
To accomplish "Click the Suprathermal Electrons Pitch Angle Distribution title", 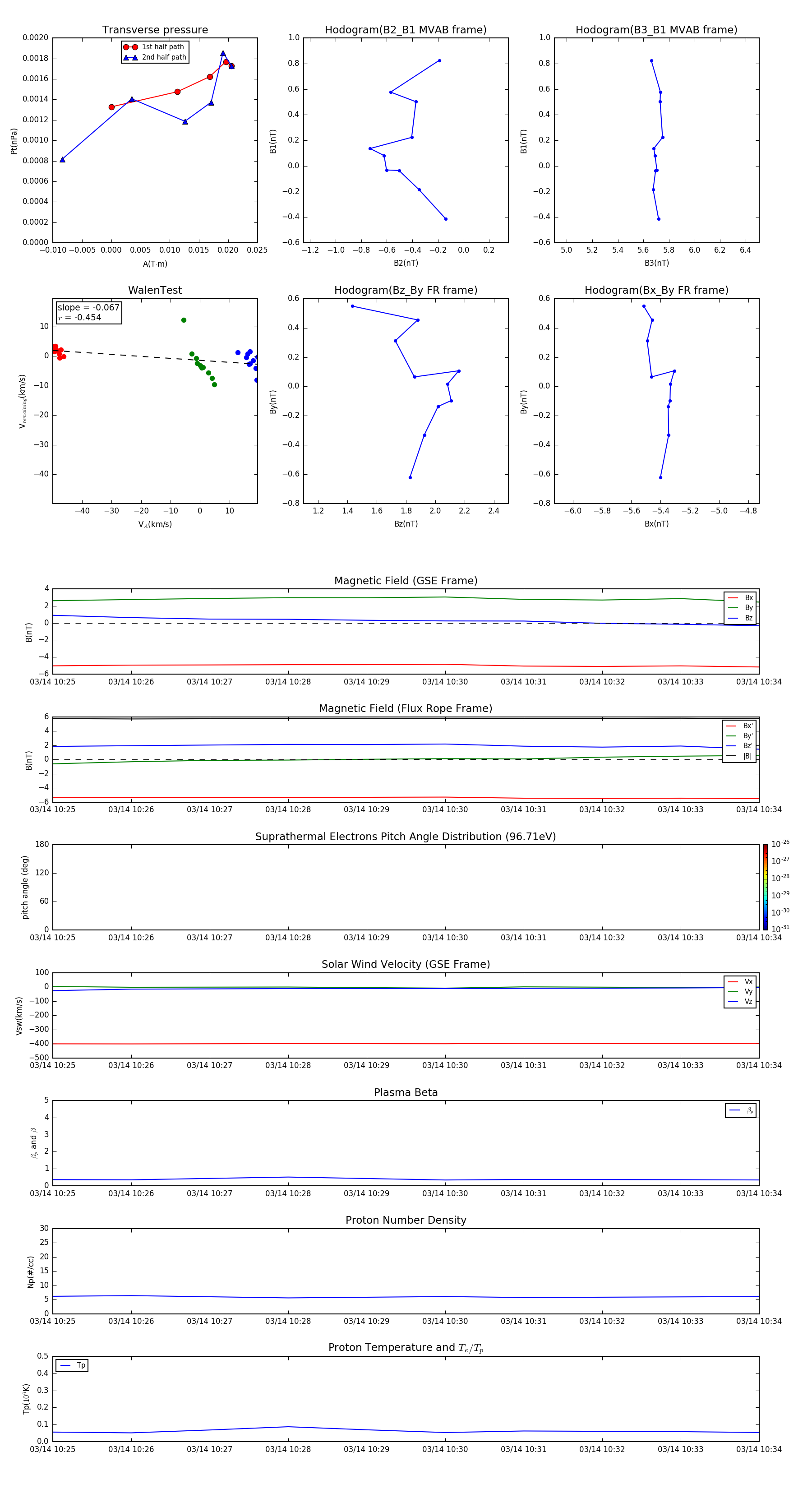I will coord(406,837).
